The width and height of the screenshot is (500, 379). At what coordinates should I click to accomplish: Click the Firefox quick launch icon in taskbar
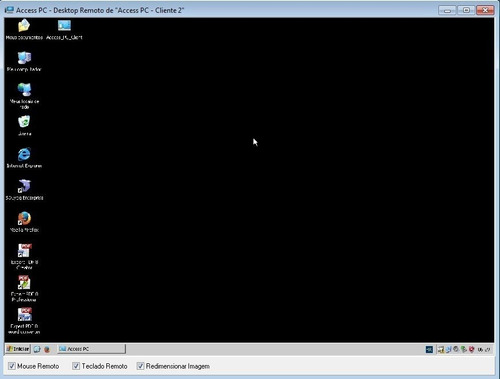(x=47, y=349)
